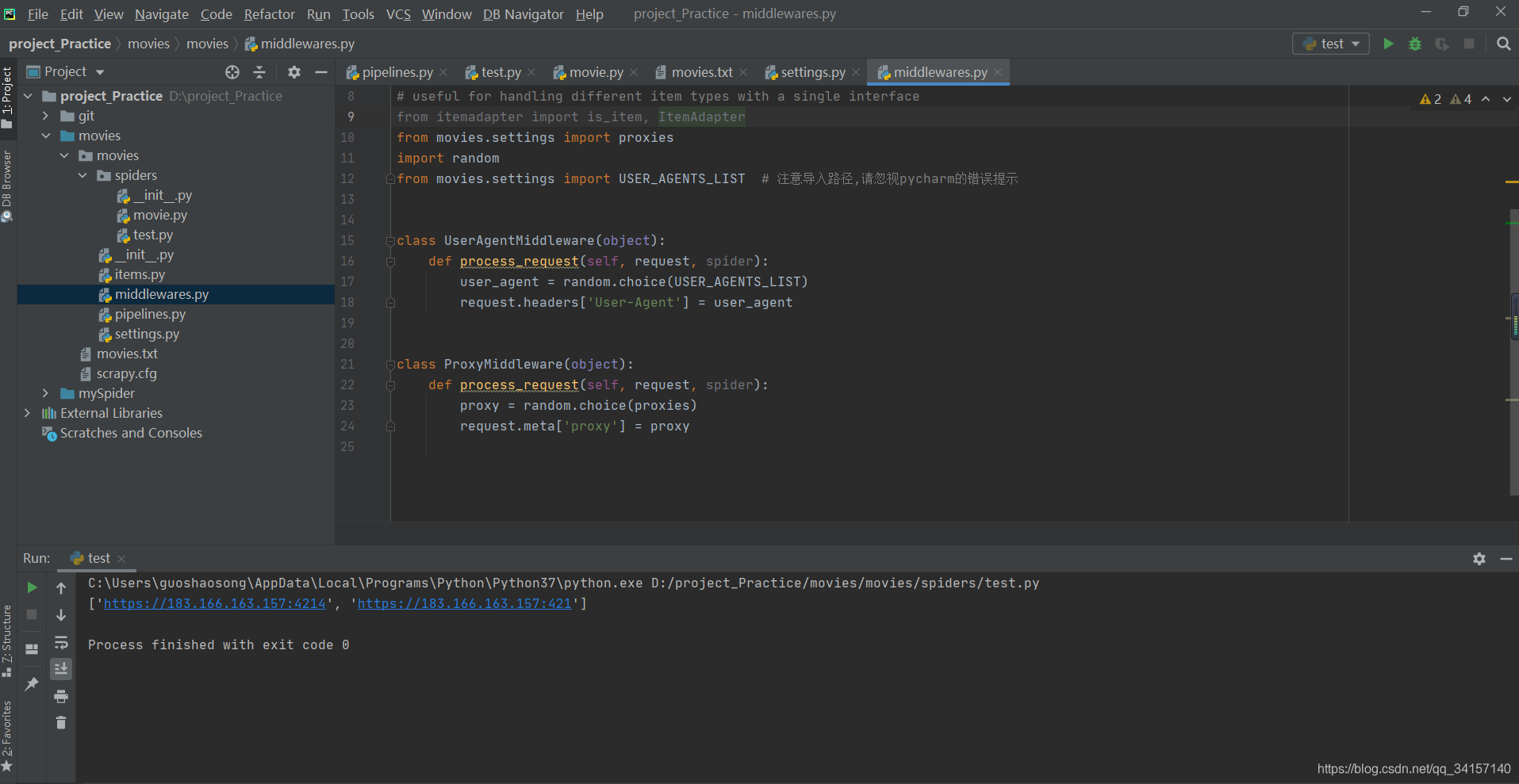Collapse the spiders folder
This screenshot has width=1519, height=784.
click(x=82, y=175)
